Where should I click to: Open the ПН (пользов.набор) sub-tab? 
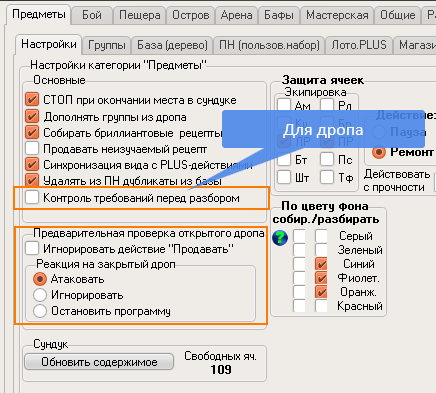269,45
